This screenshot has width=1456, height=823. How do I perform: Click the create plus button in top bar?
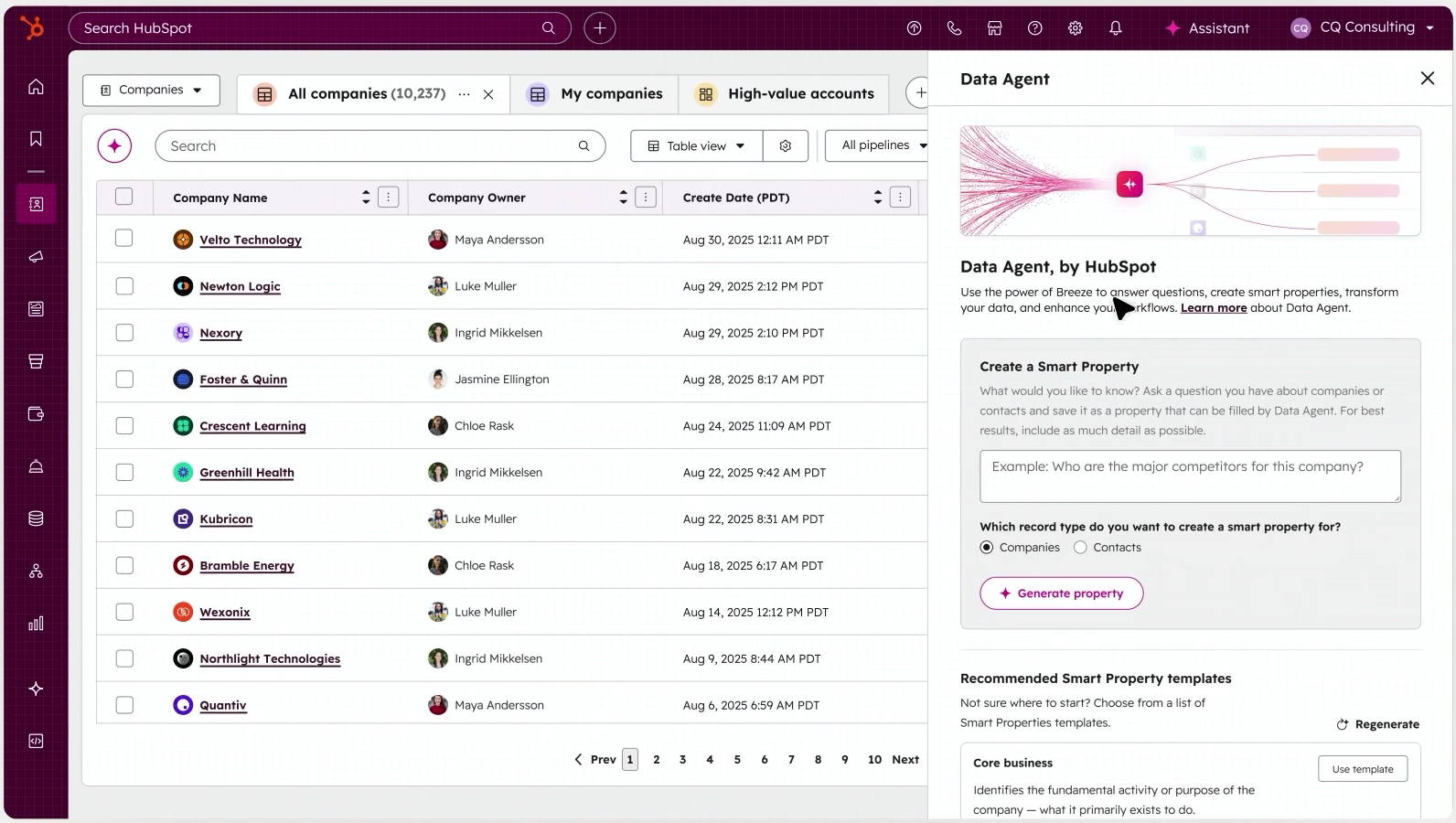(x=600, y=28)
